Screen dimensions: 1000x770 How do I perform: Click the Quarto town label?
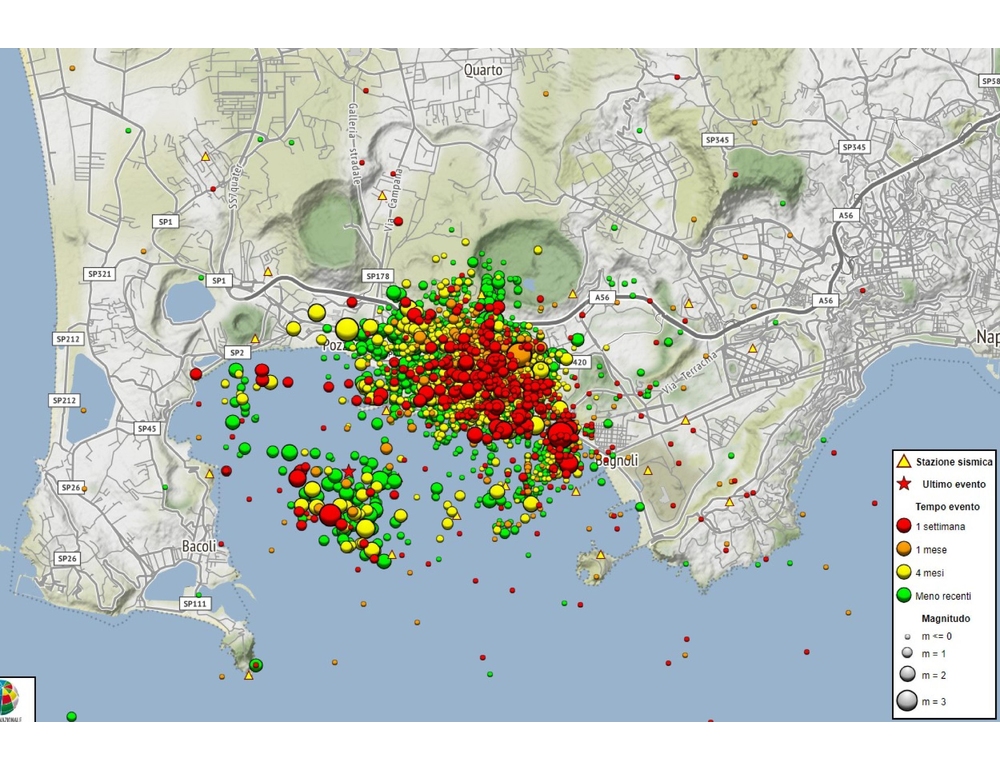coord(484,70)
